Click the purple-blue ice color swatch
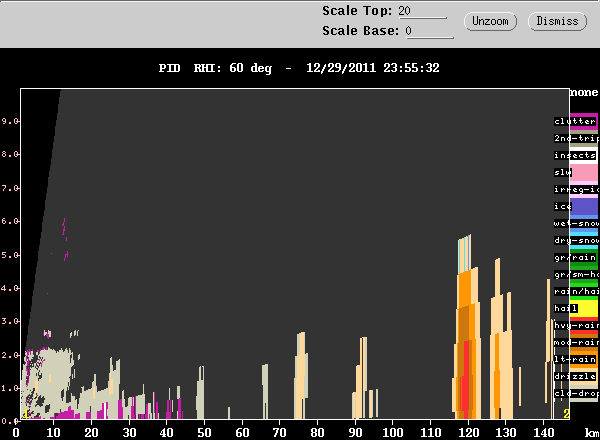Image resolution: width=600 pixels, height=440 pixels. [585, 206]
